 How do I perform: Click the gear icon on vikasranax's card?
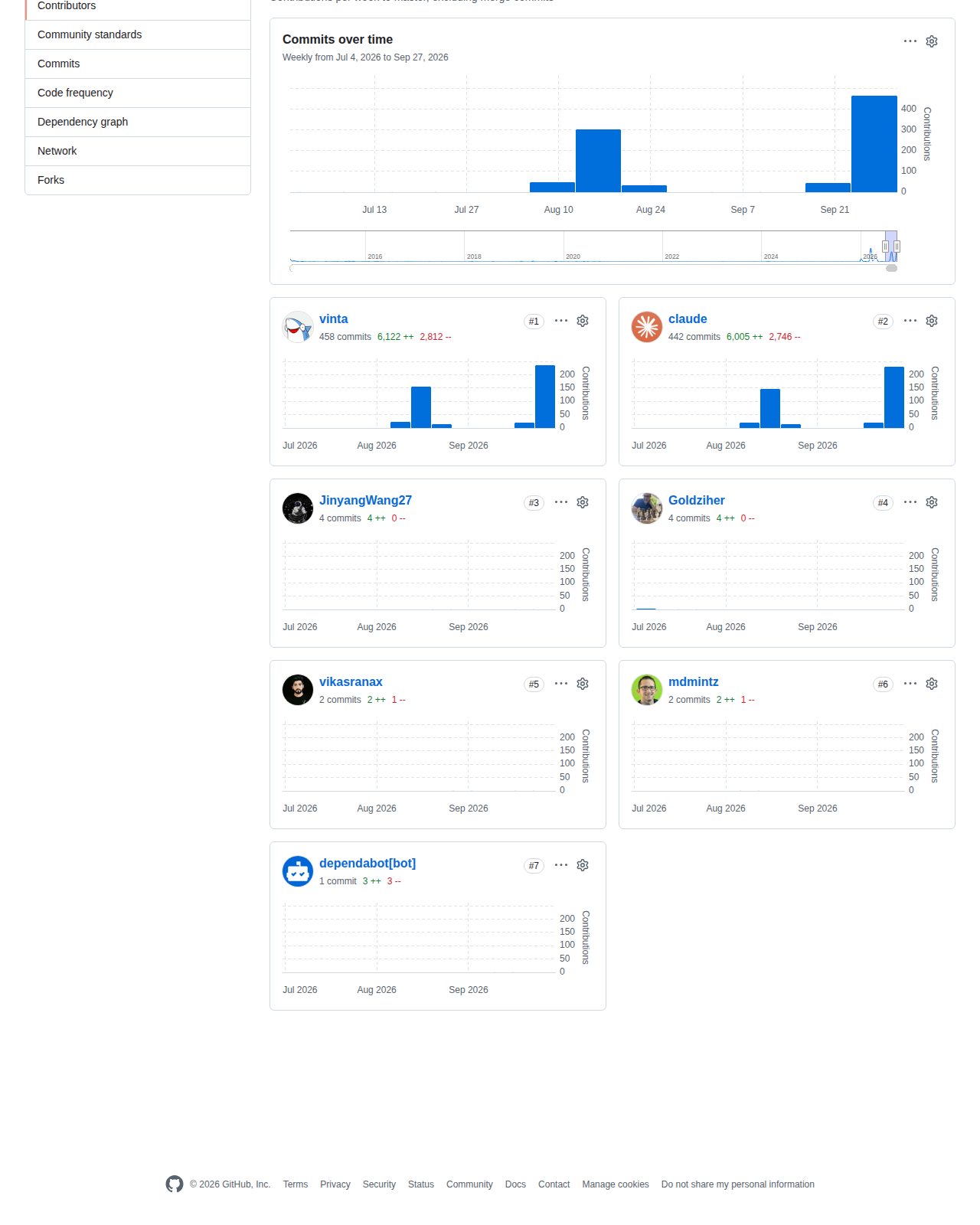tap(583, 684)
